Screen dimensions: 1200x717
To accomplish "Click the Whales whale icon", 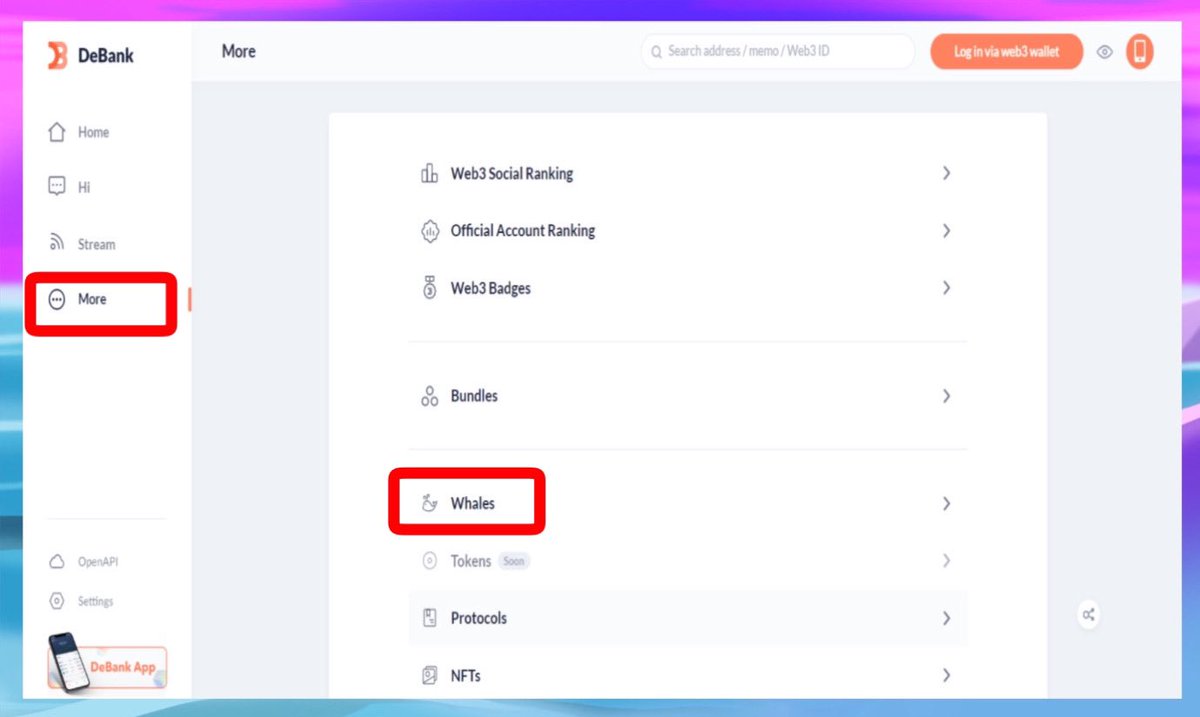I will 429,503.
